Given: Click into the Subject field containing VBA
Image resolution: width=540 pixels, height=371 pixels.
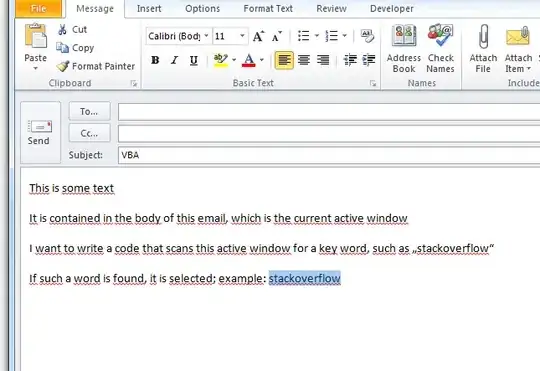Looking at the screenshot, I should coord(329,155).
